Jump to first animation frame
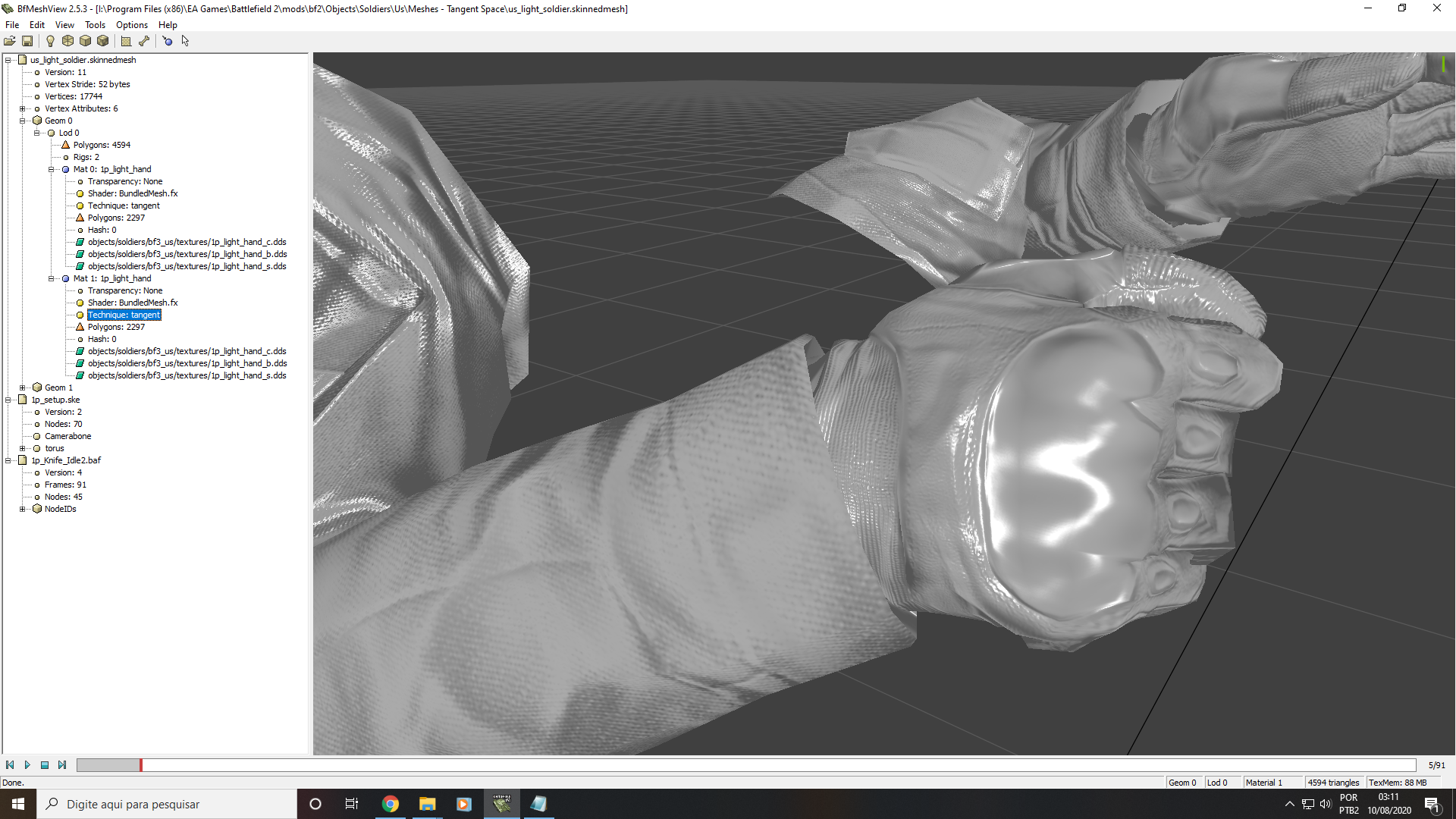The width and height of the screenshot is (1456, 819). tap(10, 765)
